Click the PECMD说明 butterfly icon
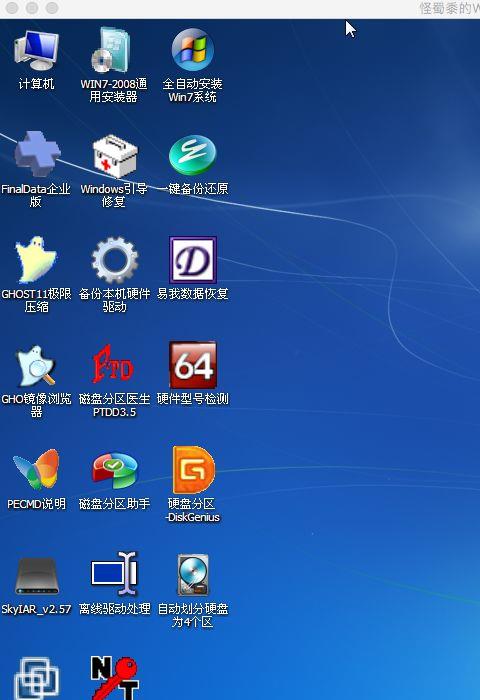 [x=36, y=470]
